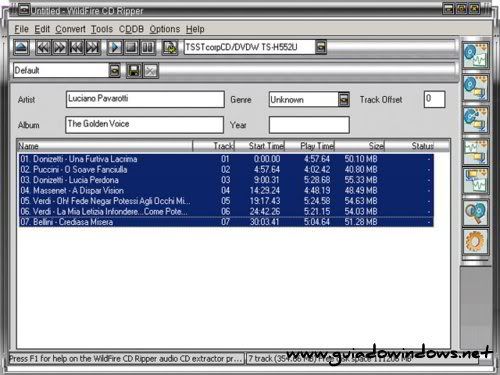Start playback with the Play button
The width and height of the screenshot is (500, 375).
tap(115, 47)
